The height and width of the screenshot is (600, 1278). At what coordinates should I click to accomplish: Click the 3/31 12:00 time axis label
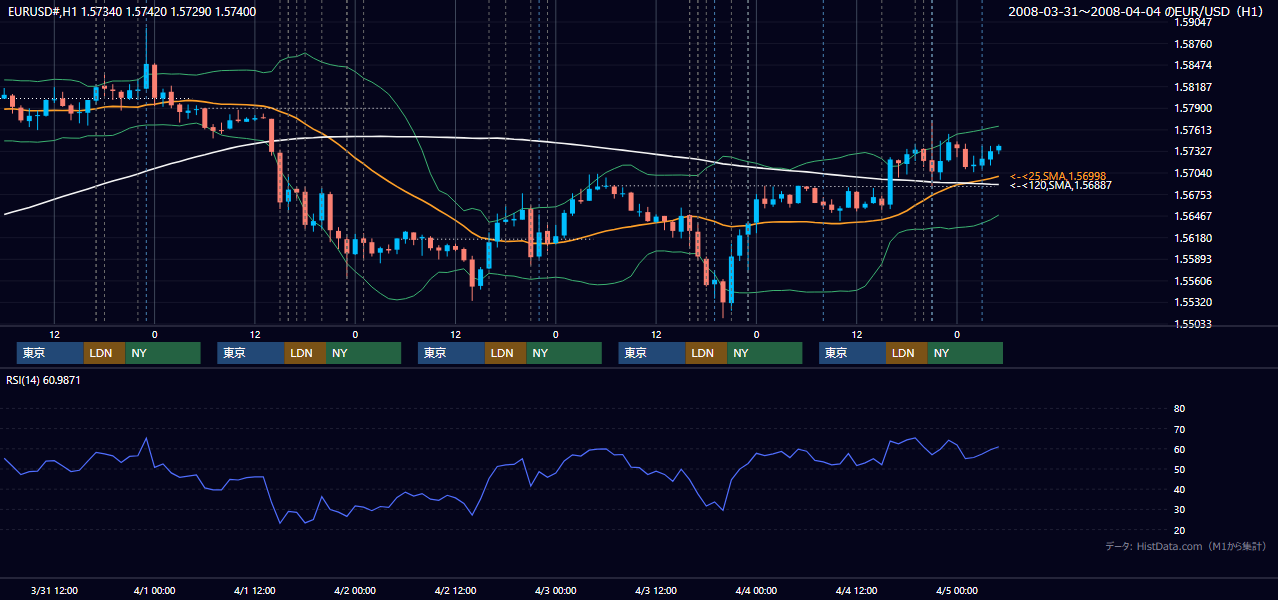click(54, 591)
